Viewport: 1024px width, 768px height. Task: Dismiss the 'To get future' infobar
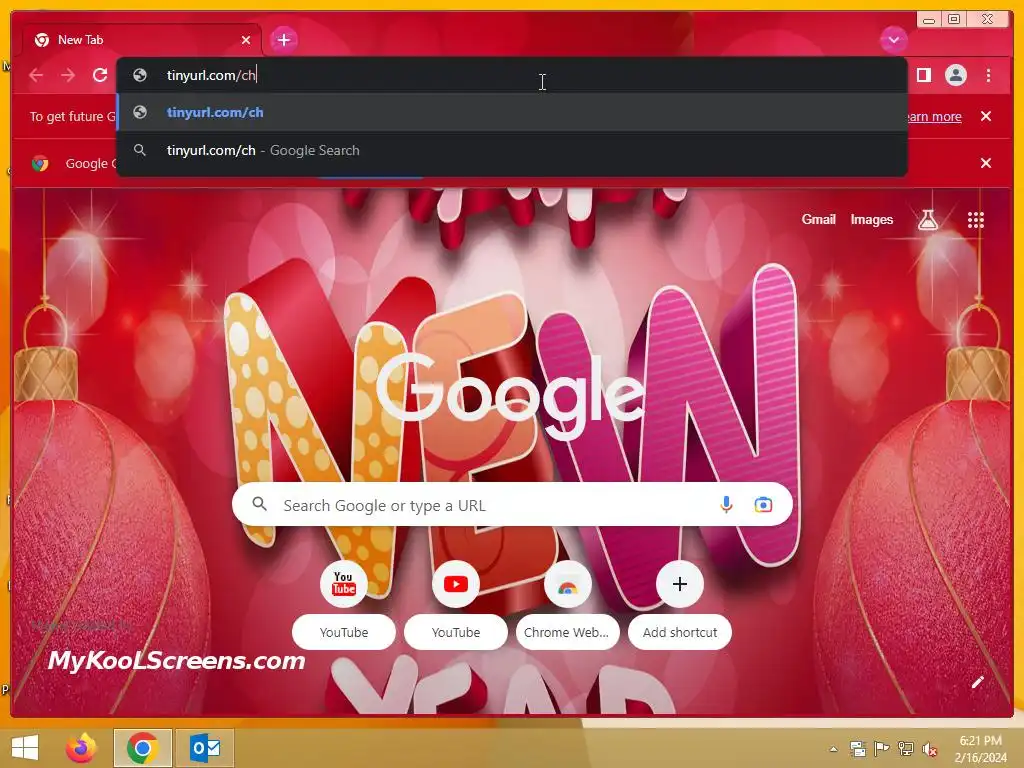tap(986, 116)
